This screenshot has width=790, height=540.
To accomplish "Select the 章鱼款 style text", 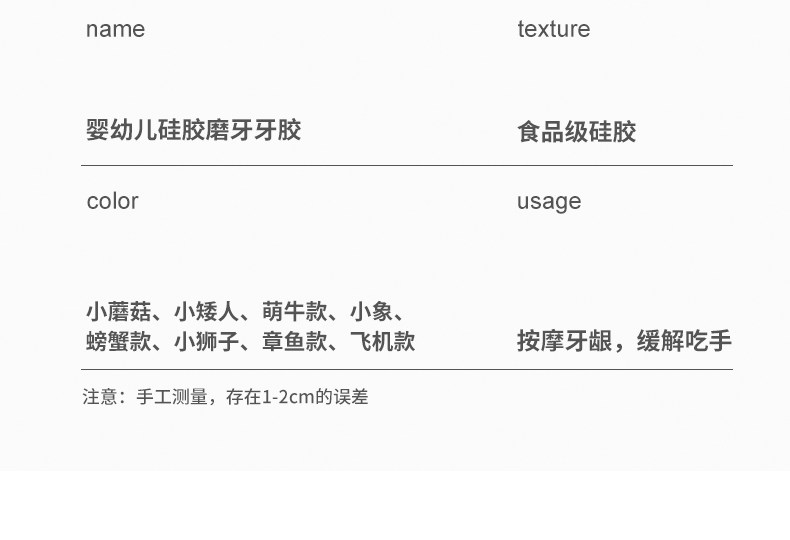I will click(294, 342).
